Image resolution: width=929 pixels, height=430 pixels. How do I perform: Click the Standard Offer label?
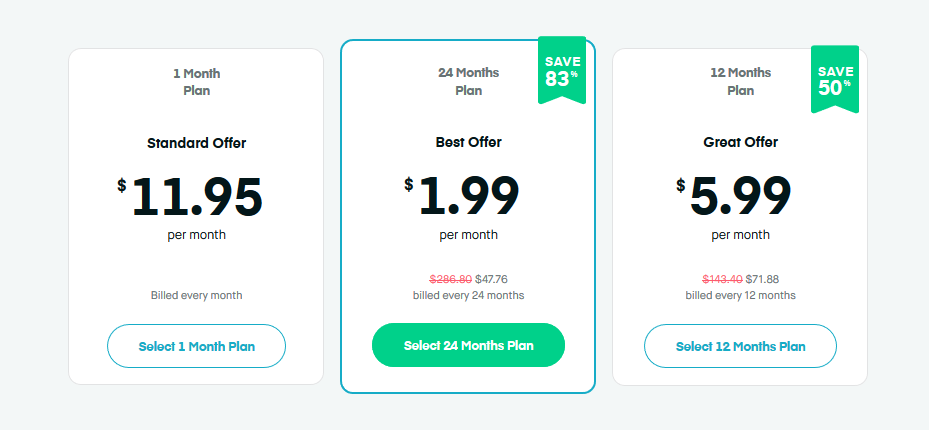click(x=196, y=143)
